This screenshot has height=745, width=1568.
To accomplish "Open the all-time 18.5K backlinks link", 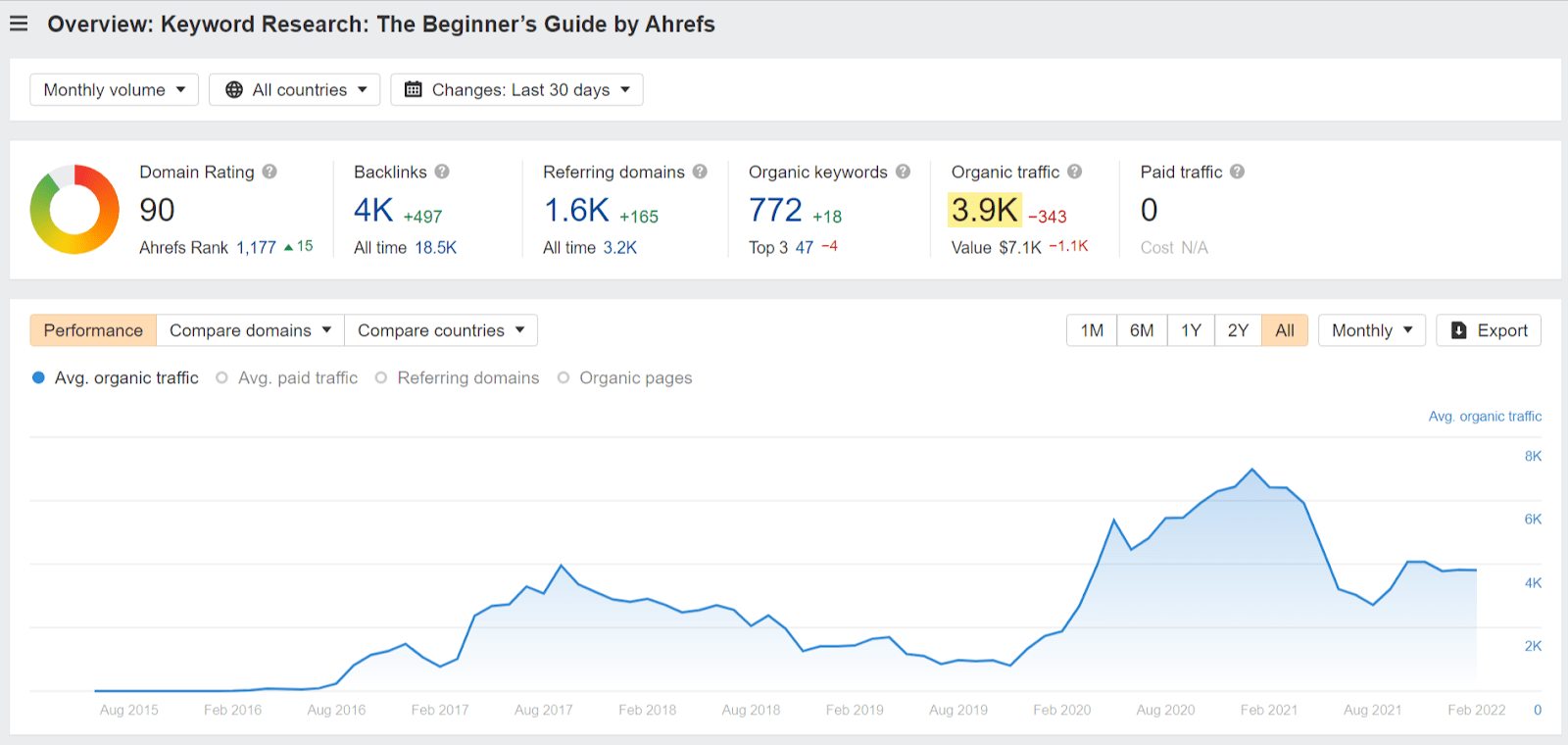I will [x=436, y=248].
